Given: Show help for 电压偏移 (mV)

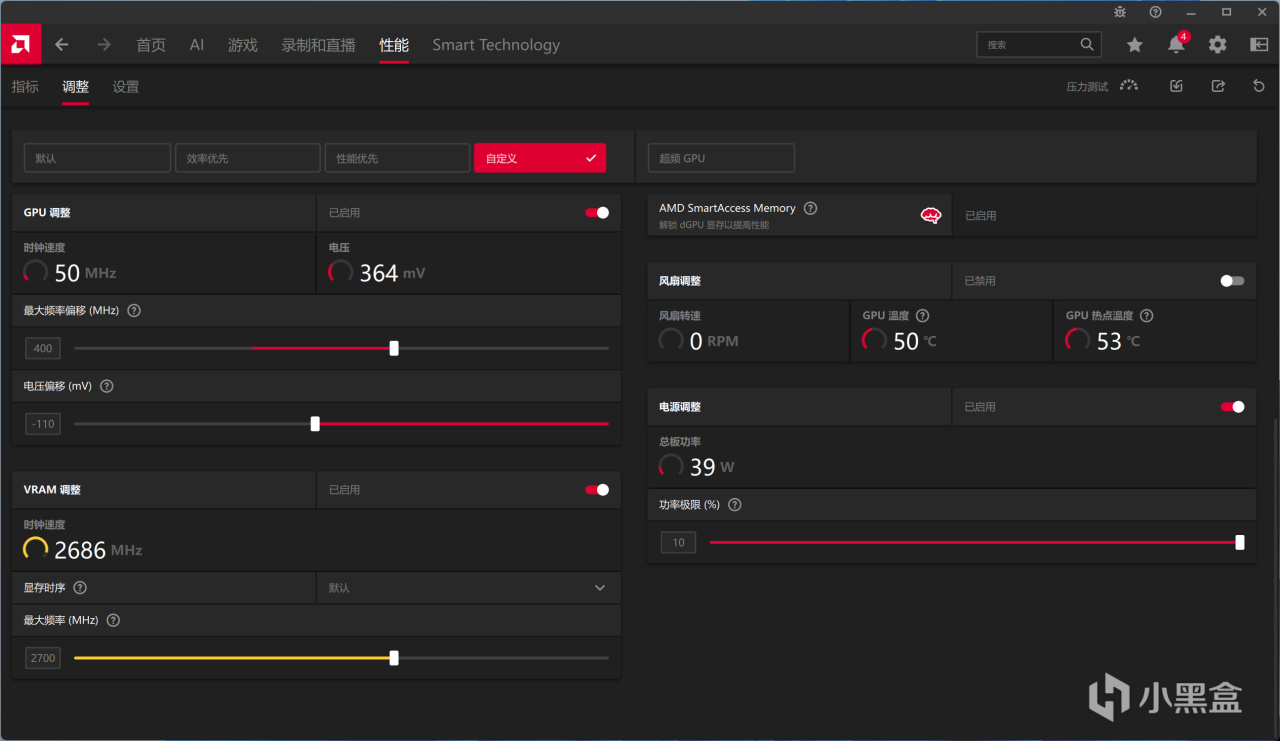Looking at the screenshot, I should click(x=107, y=386).
